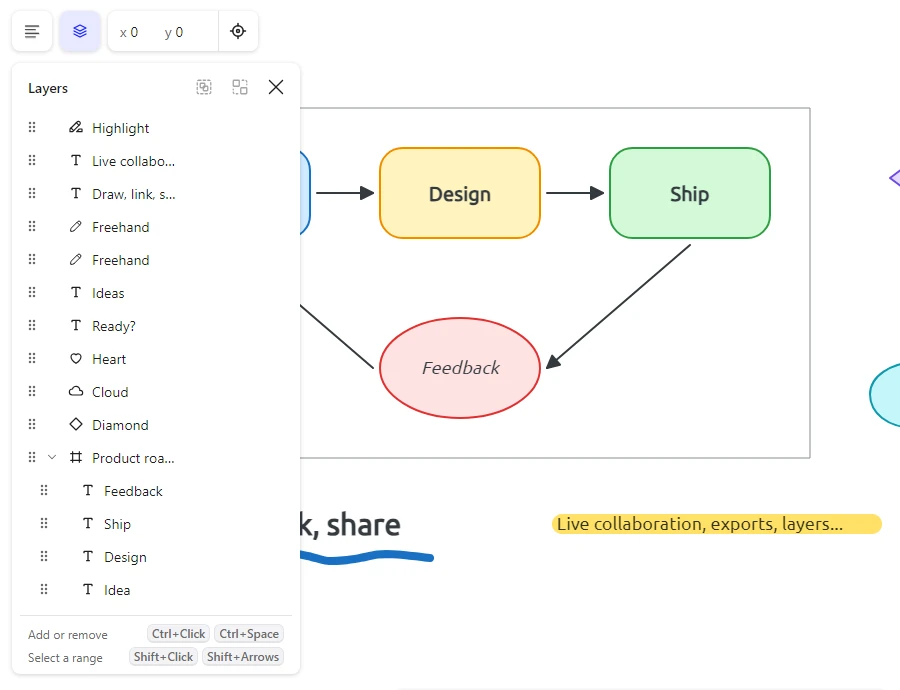Select the yellow Design box on canvas

pos(460,193)
